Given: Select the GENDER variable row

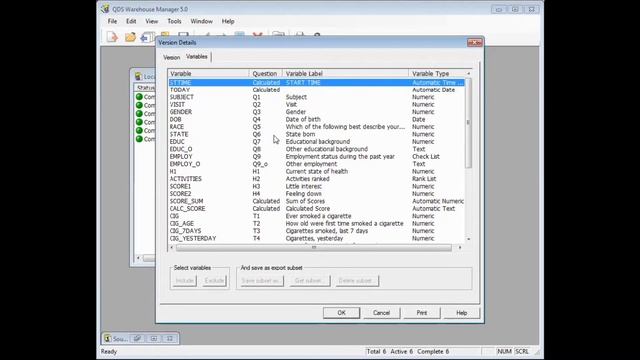Looking at the screenshot, I should click(x=316, y=112).
